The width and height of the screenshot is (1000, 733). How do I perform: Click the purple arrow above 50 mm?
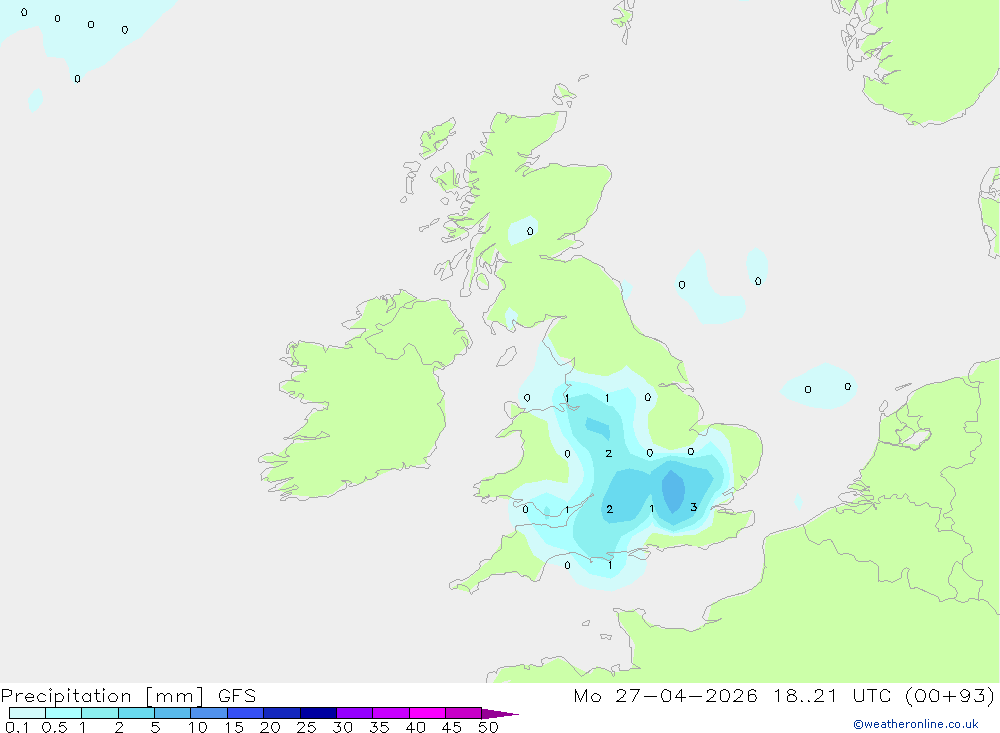(x=499, y=714)
